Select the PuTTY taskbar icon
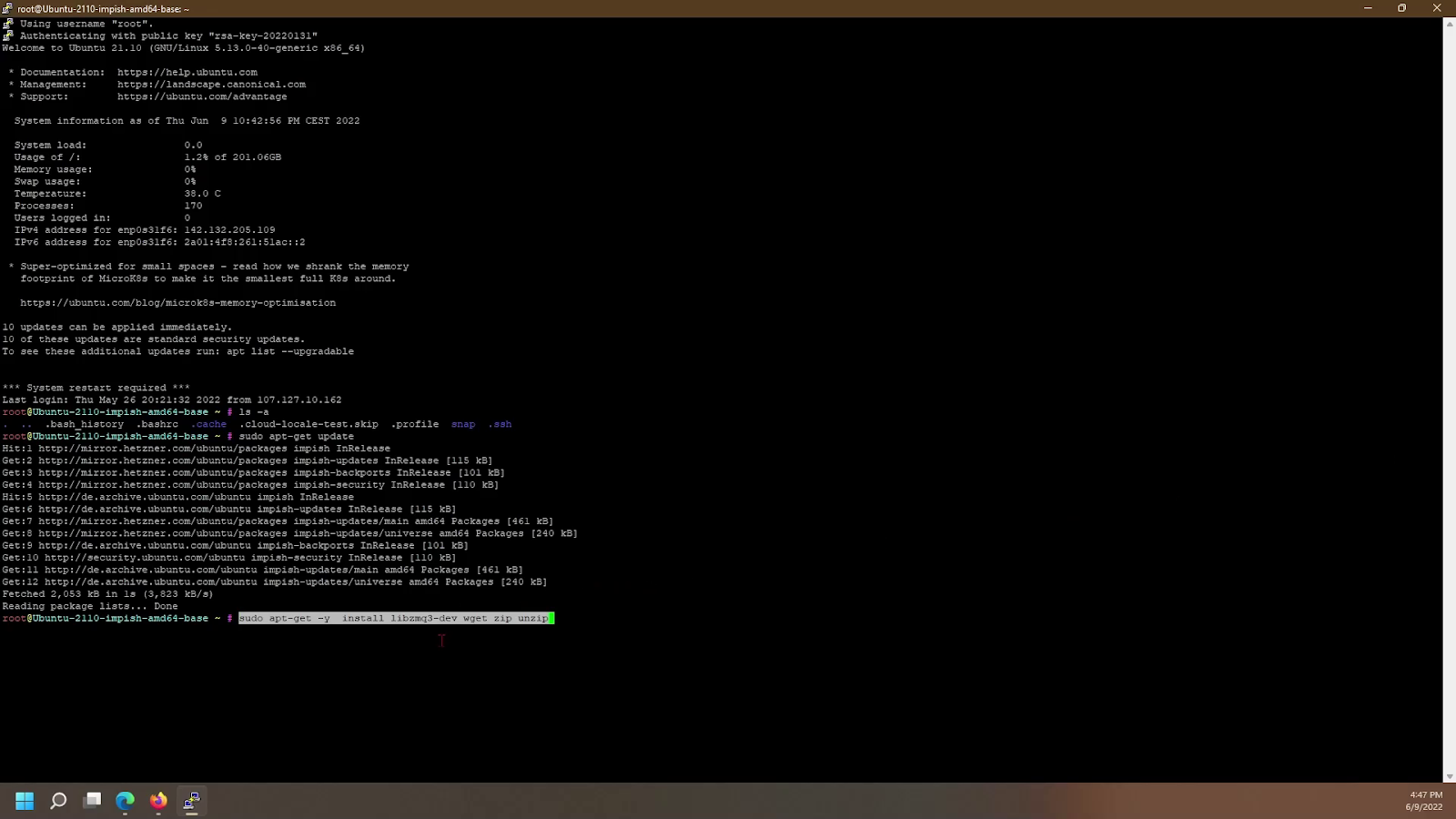 coord(191,801)
